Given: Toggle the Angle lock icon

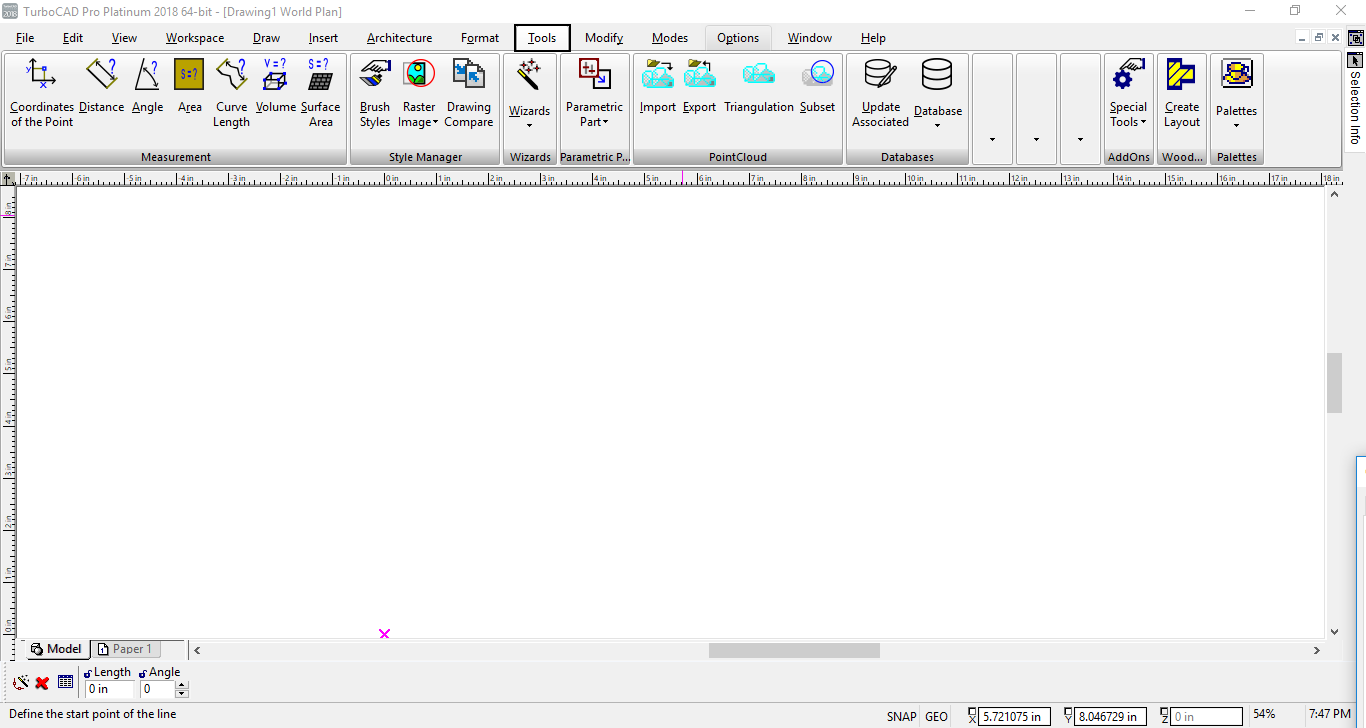Looking at the screenshot, I should pyautogui.click(x=144, y=673).
